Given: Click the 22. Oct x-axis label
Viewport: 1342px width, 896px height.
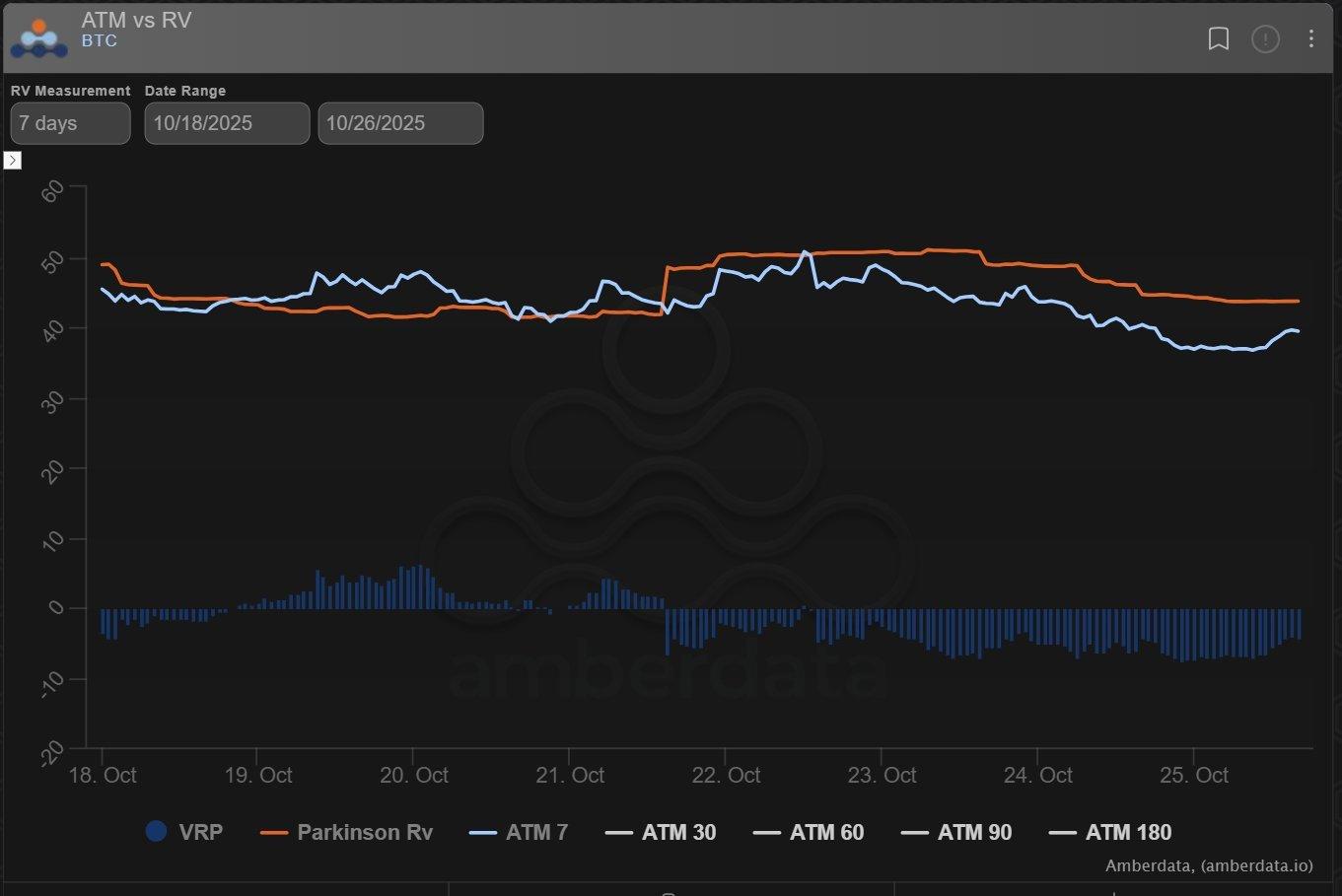Looking at the screenshot, I should 726,775.
